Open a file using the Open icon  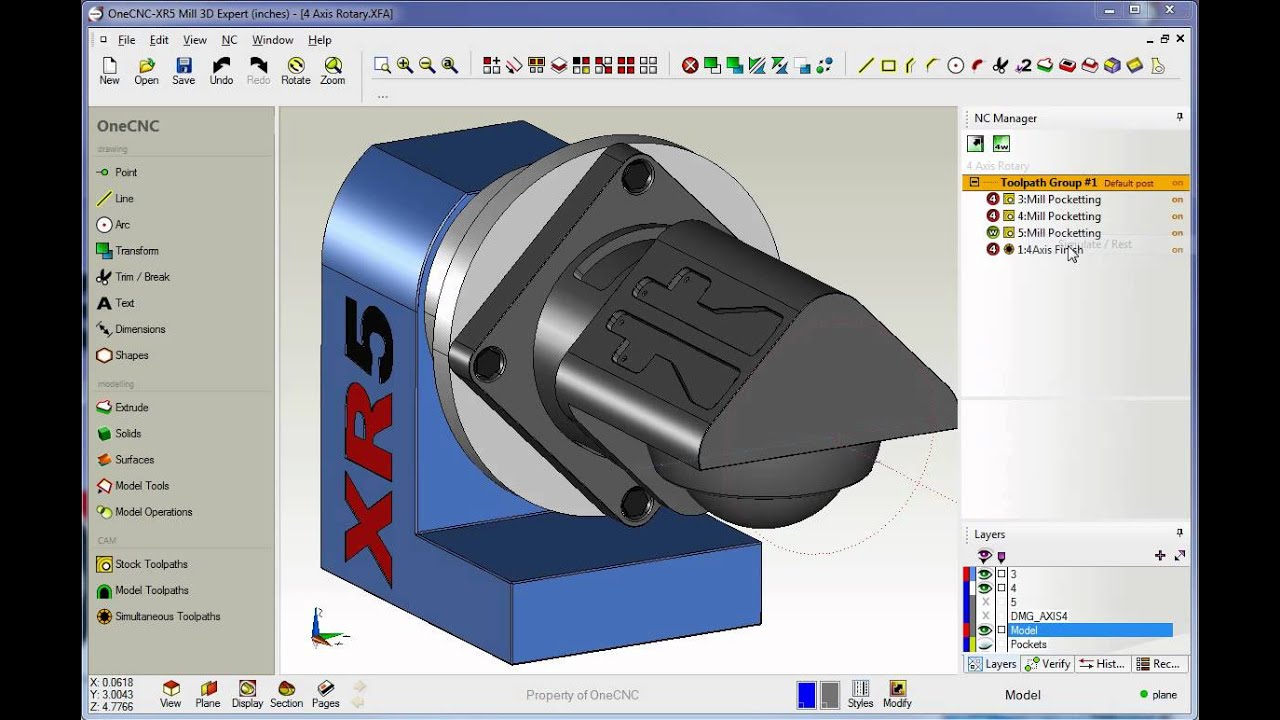pyautogui.click(x=146, y=71)
